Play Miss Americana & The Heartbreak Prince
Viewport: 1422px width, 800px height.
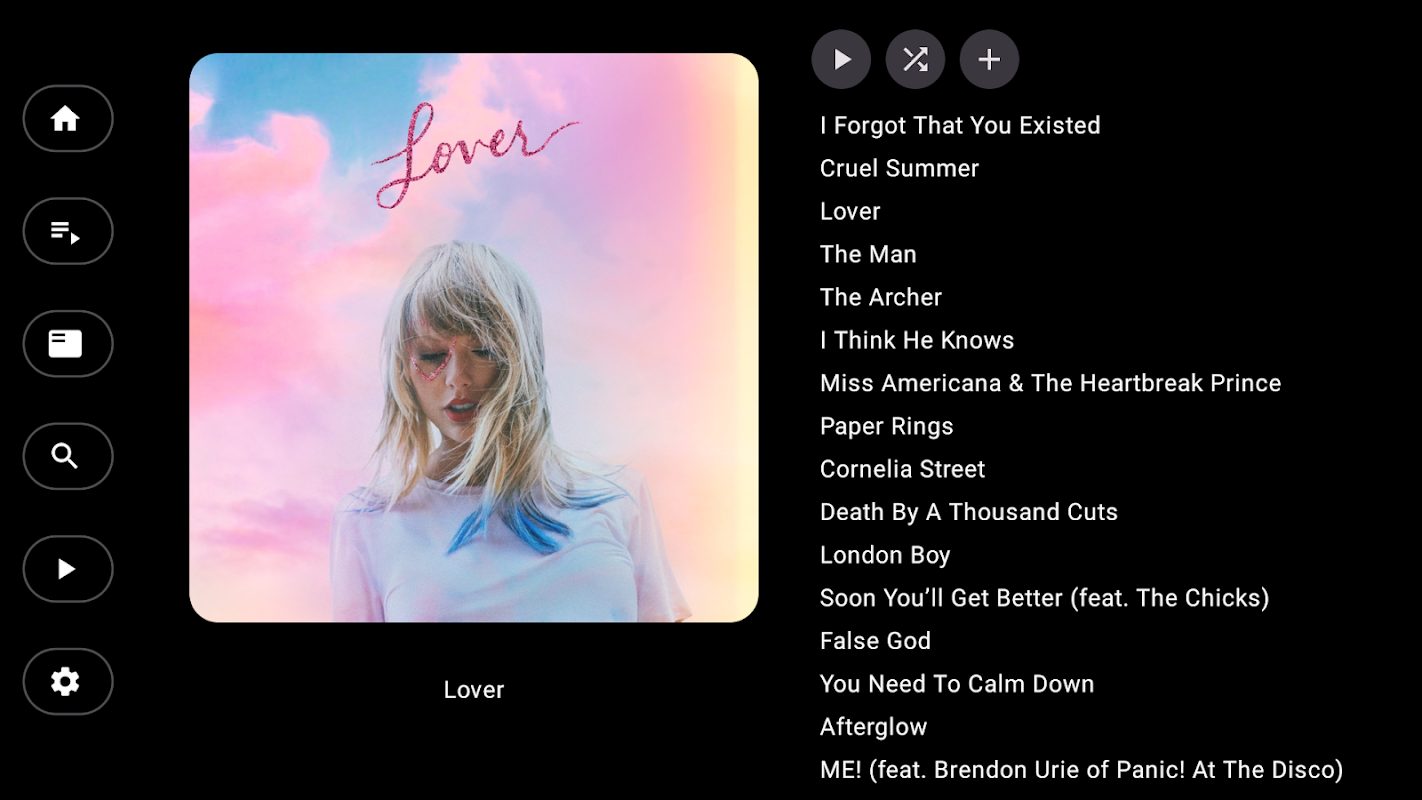coord(1050,383)
